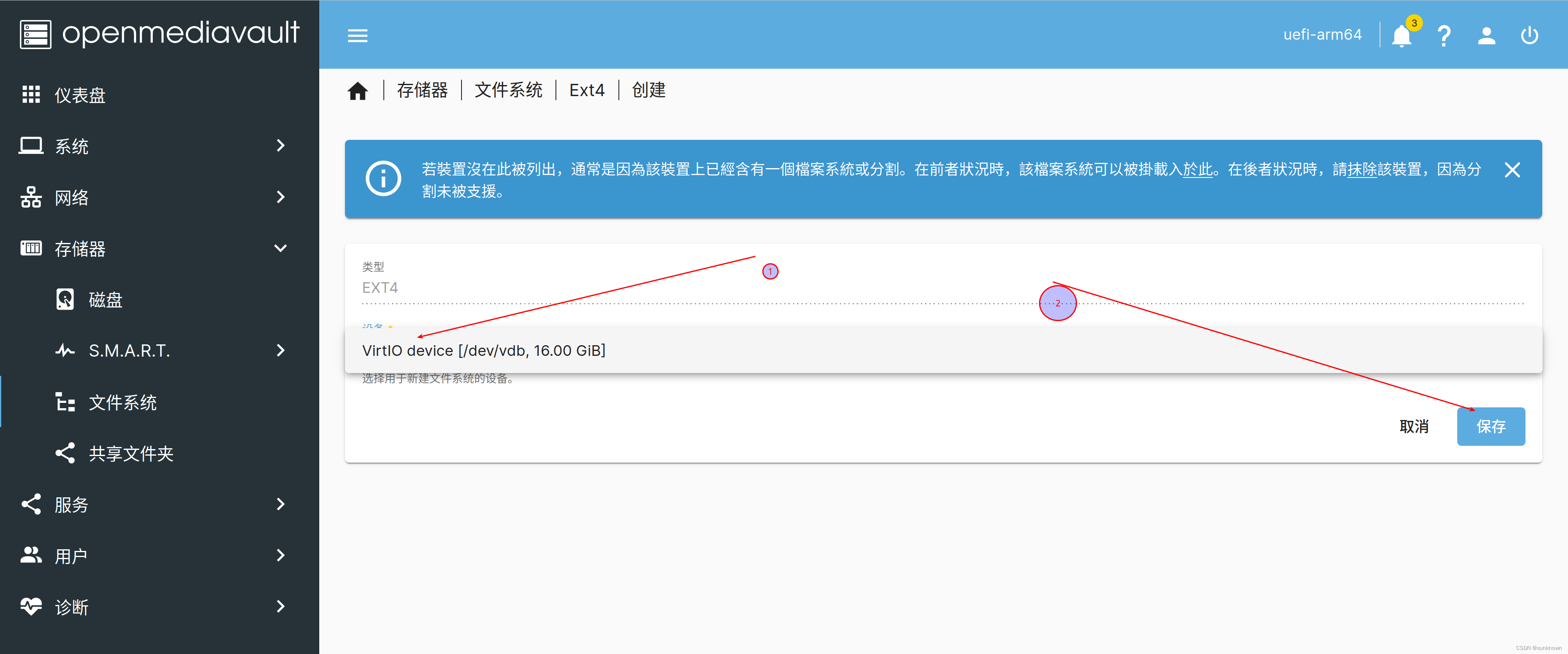Click the help question mark icon
Image resolution: width=1568 pixels, height=654 pixels.
point(1444,36)
